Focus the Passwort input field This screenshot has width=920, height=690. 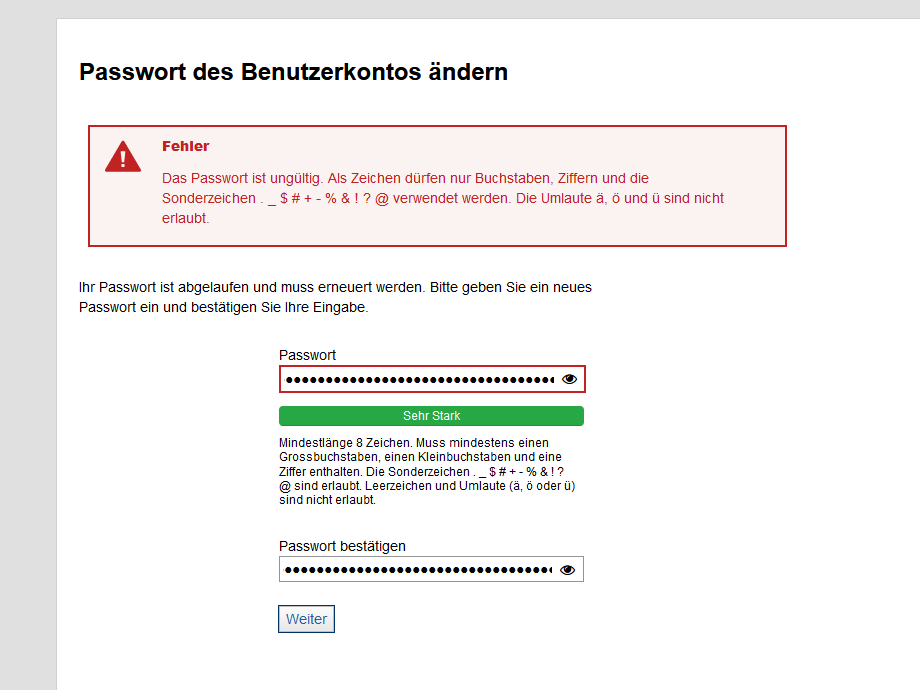point(432,379)
